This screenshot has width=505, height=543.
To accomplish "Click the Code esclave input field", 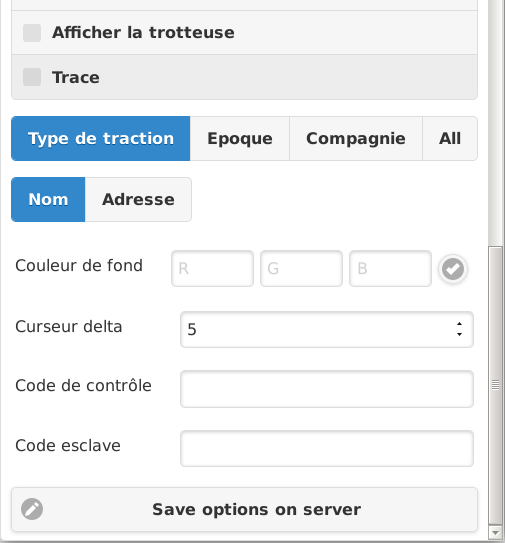I will [327, 448].
